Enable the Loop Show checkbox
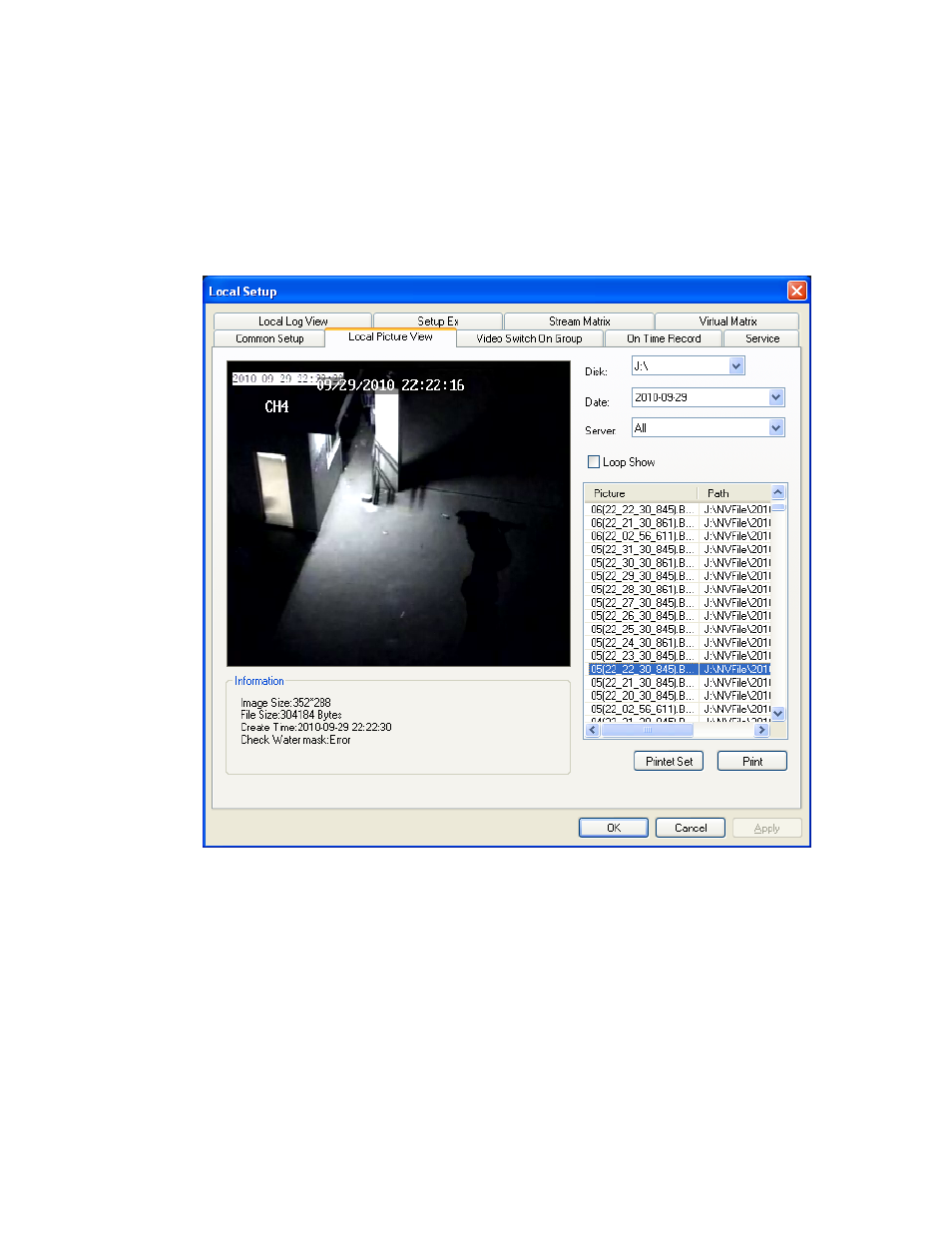The image size is (952, 1233). click(594, 462)
